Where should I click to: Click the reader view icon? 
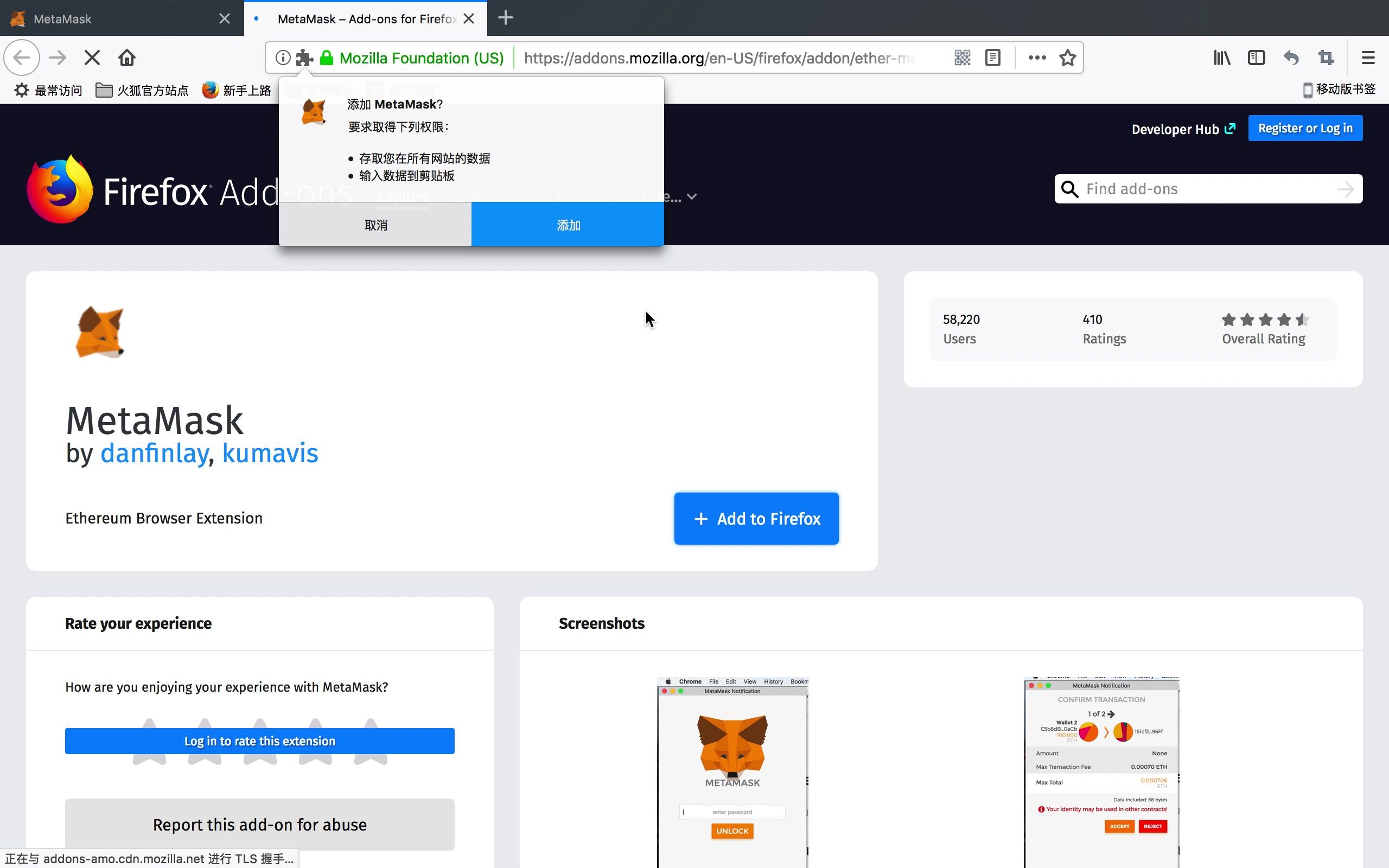tap(992, 57)
